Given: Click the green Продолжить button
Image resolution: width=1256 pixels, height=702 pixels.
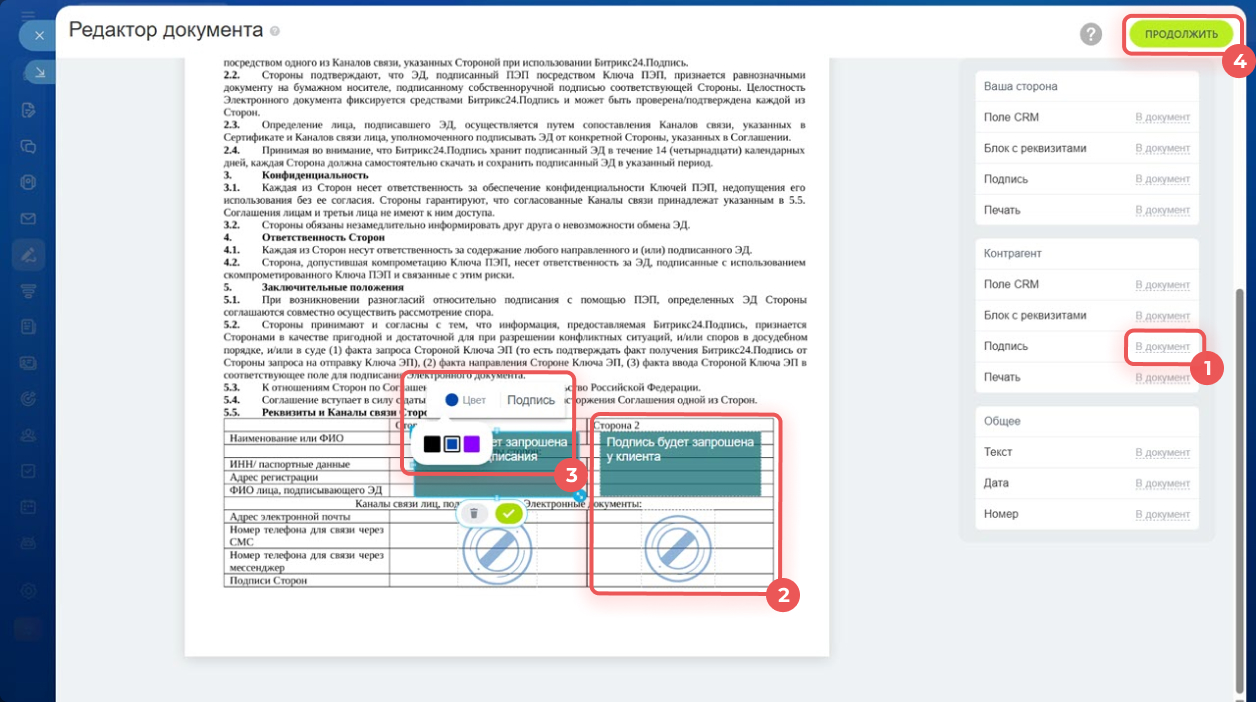Looking at the screenshot, I should [1181, 34].
